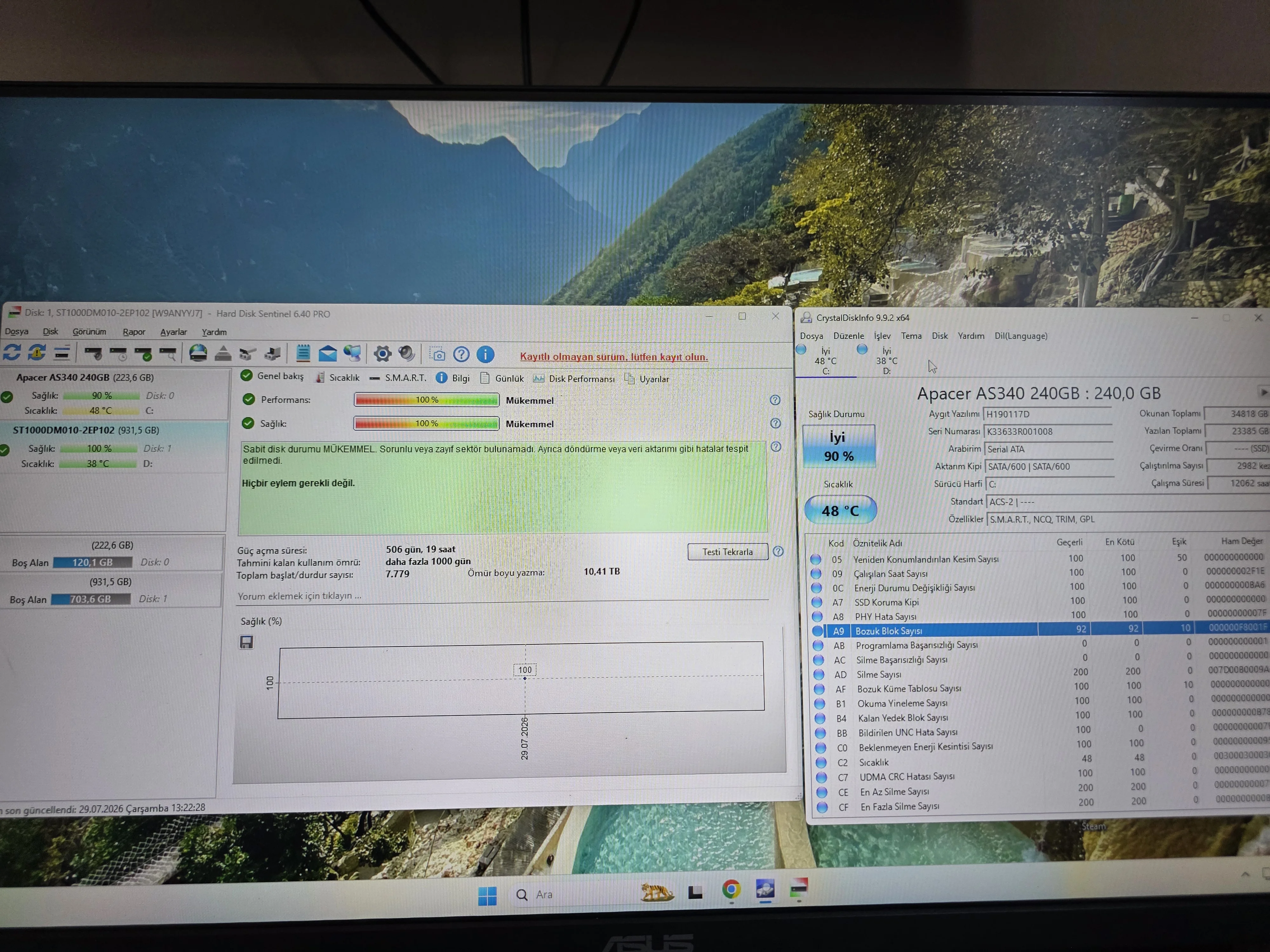The width and height of the screenshot is (1270, 952).
Task: Click the speaker sound toolbar icon
Action: [406, 354]
